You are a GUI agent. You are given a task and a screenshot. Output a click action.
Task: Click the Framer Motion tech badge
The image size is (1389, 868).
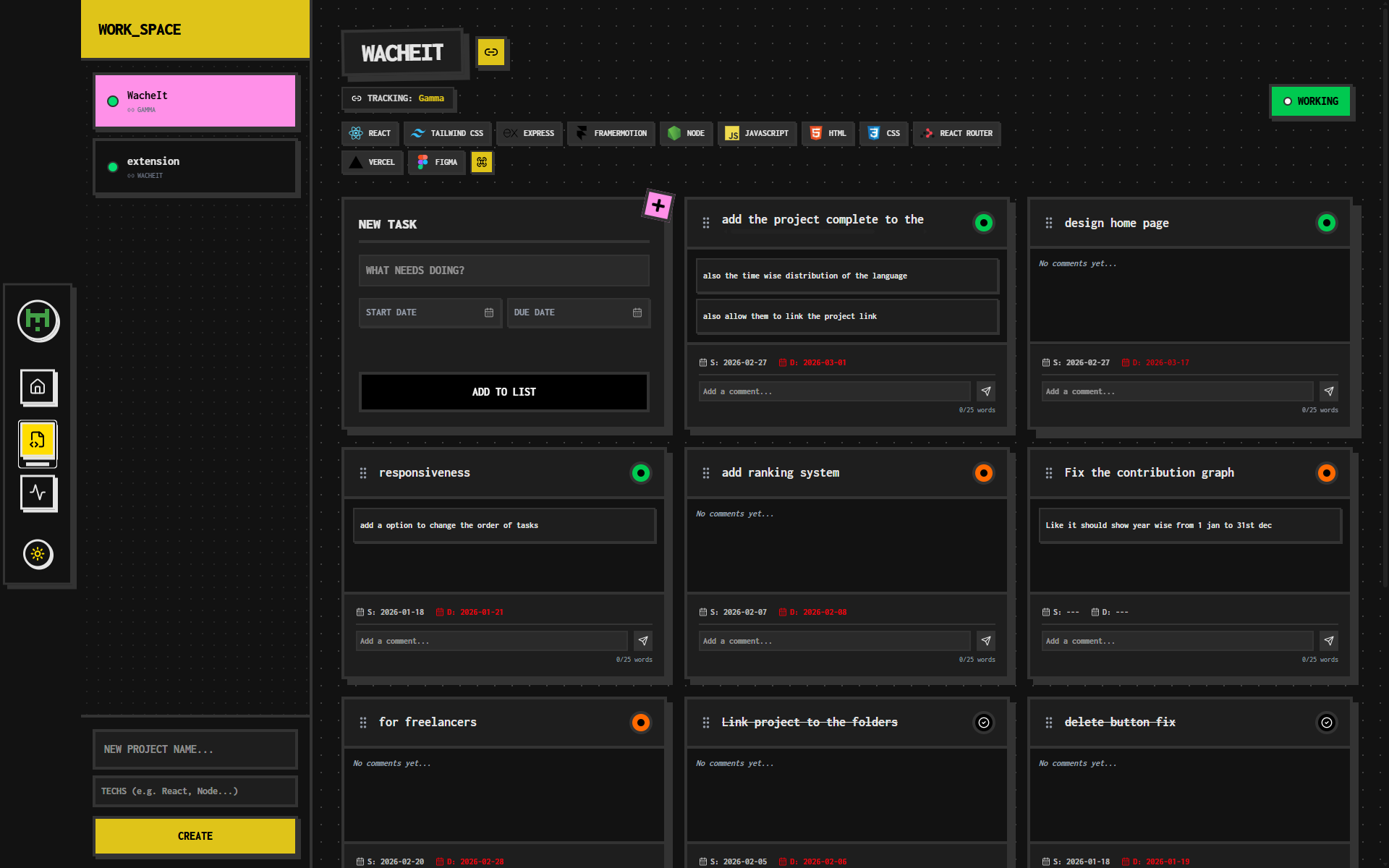coord(611,133)
